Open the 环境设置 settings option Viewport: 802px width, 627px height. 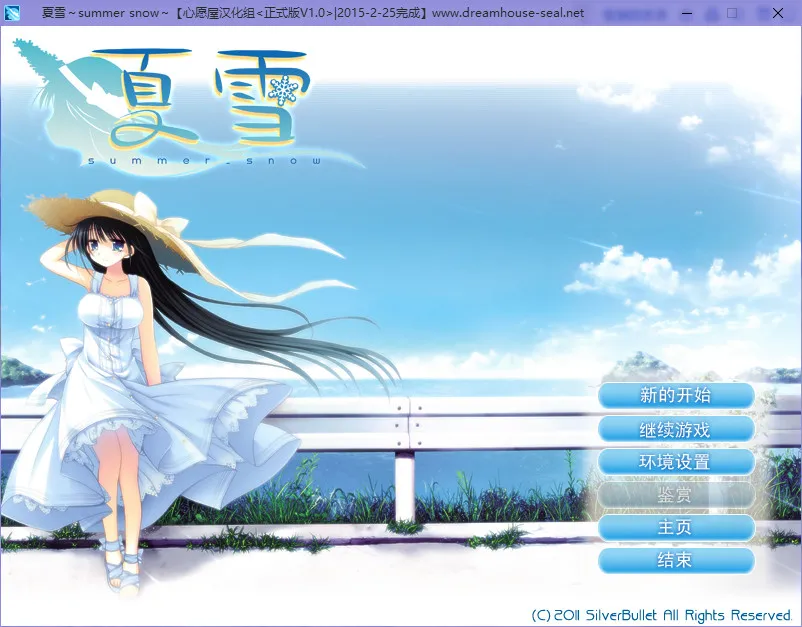676,461
